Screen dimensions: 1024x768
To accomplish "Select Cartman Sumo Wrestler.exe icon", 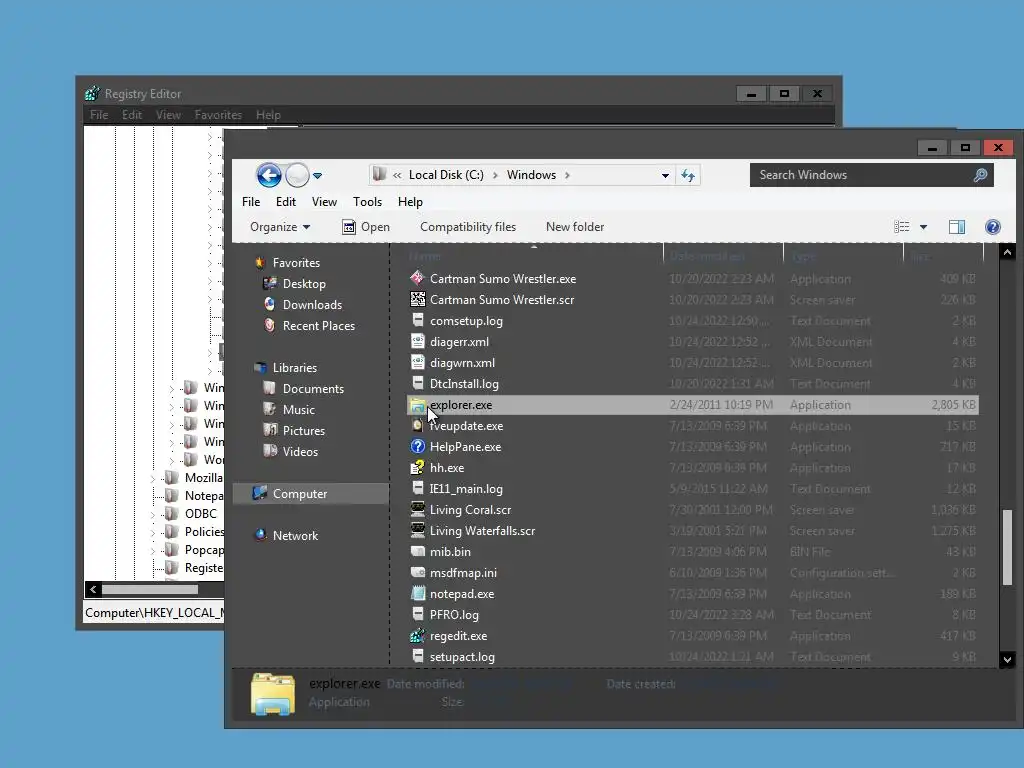I will [x=417, y=278].
